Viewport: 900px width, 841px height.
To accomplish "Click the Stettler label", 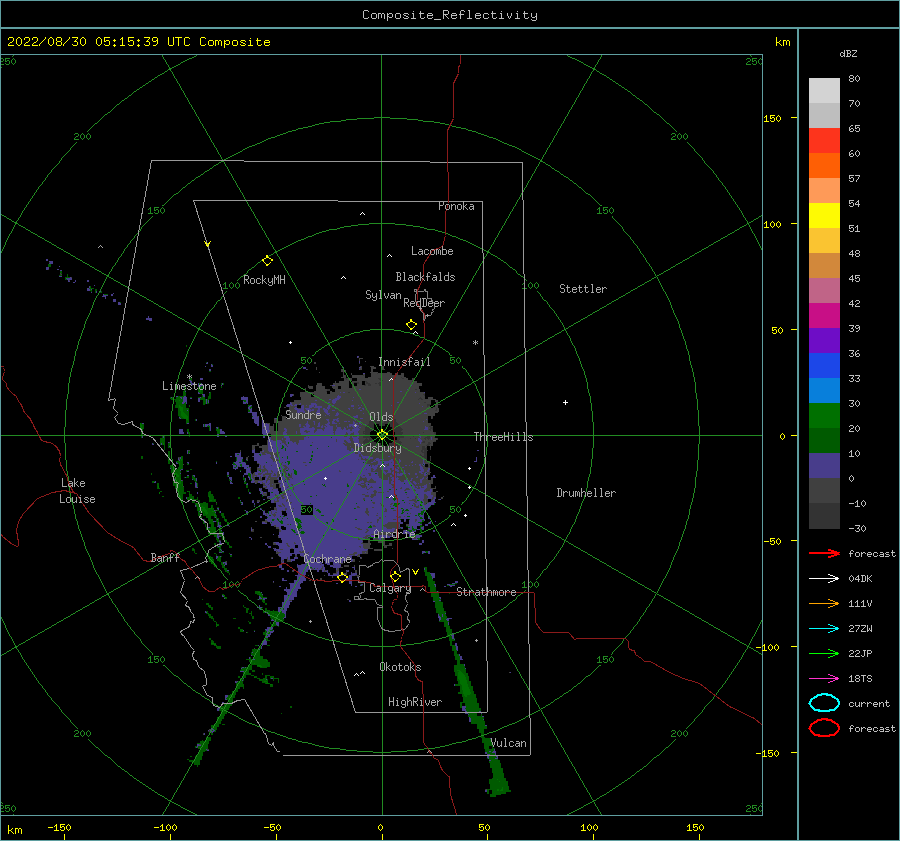I will pos(583,289).
